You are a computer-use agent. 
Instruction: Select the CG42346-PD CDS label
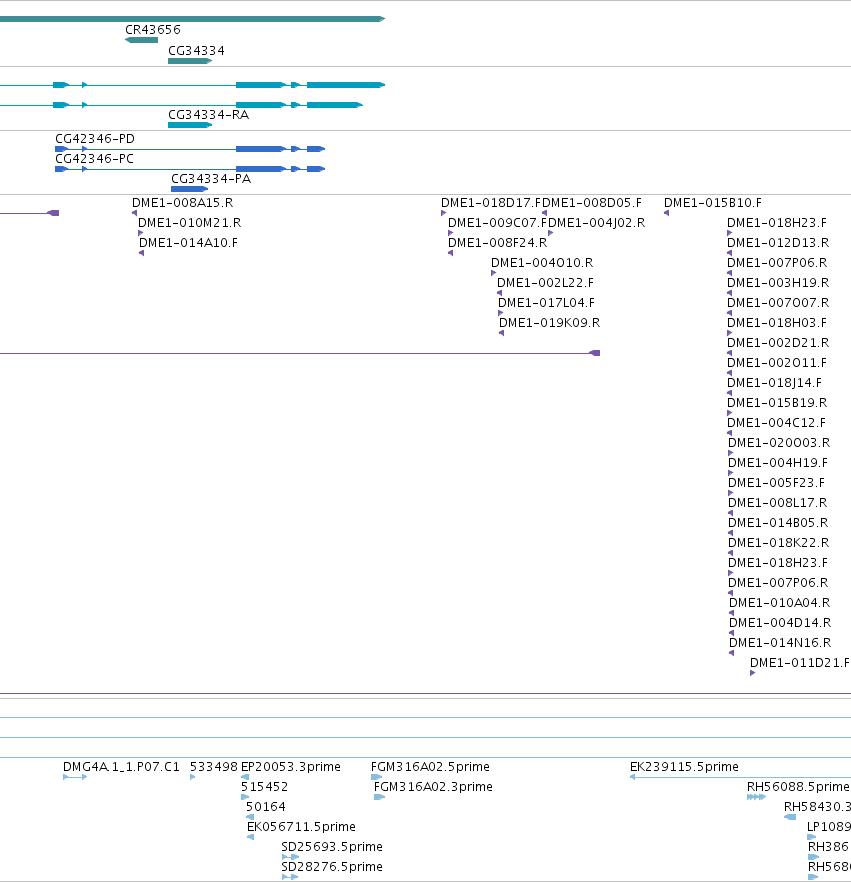pyautogui.click(x=94, y=139)
